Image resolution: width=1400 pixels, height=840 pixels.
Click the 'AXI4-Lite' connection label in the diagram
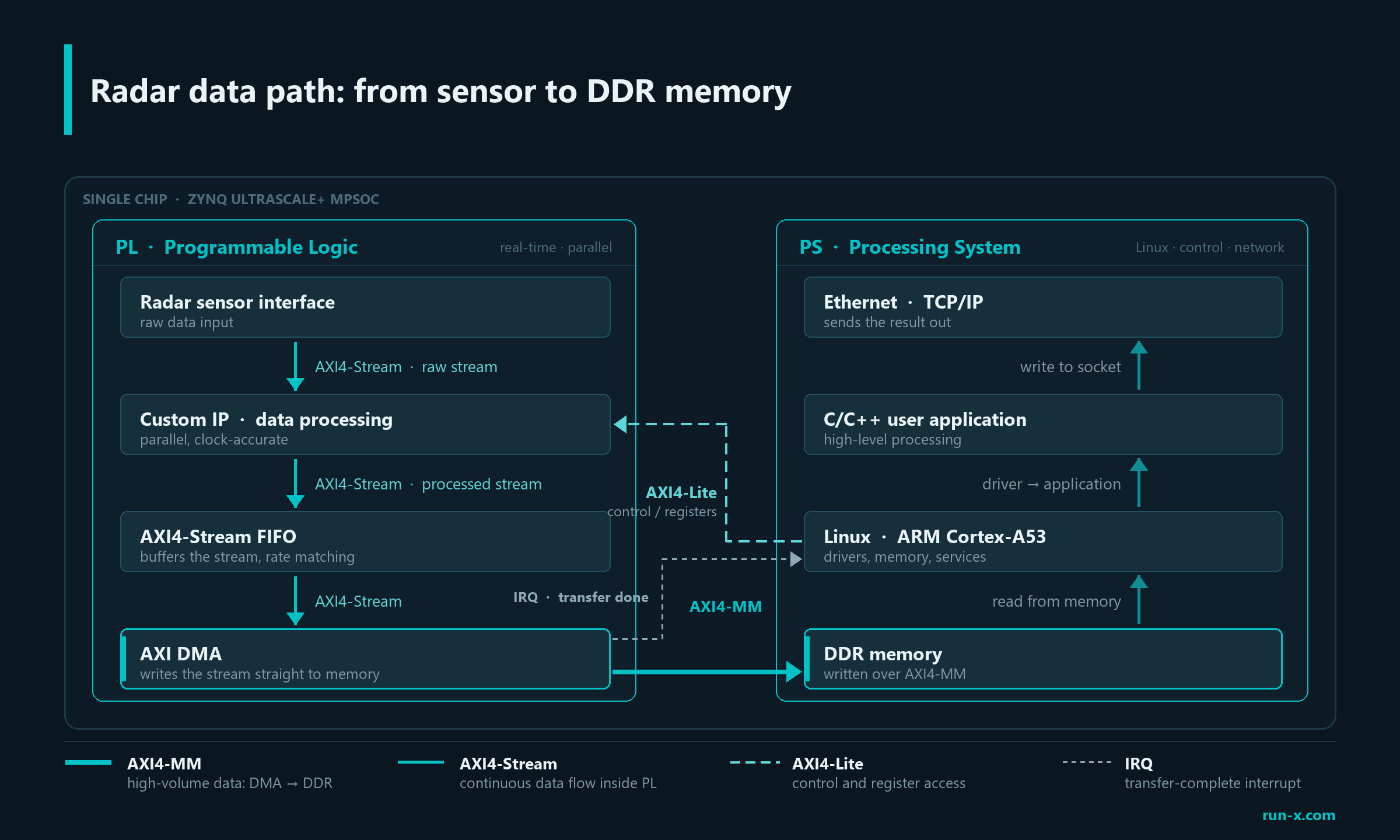(681, 493)
